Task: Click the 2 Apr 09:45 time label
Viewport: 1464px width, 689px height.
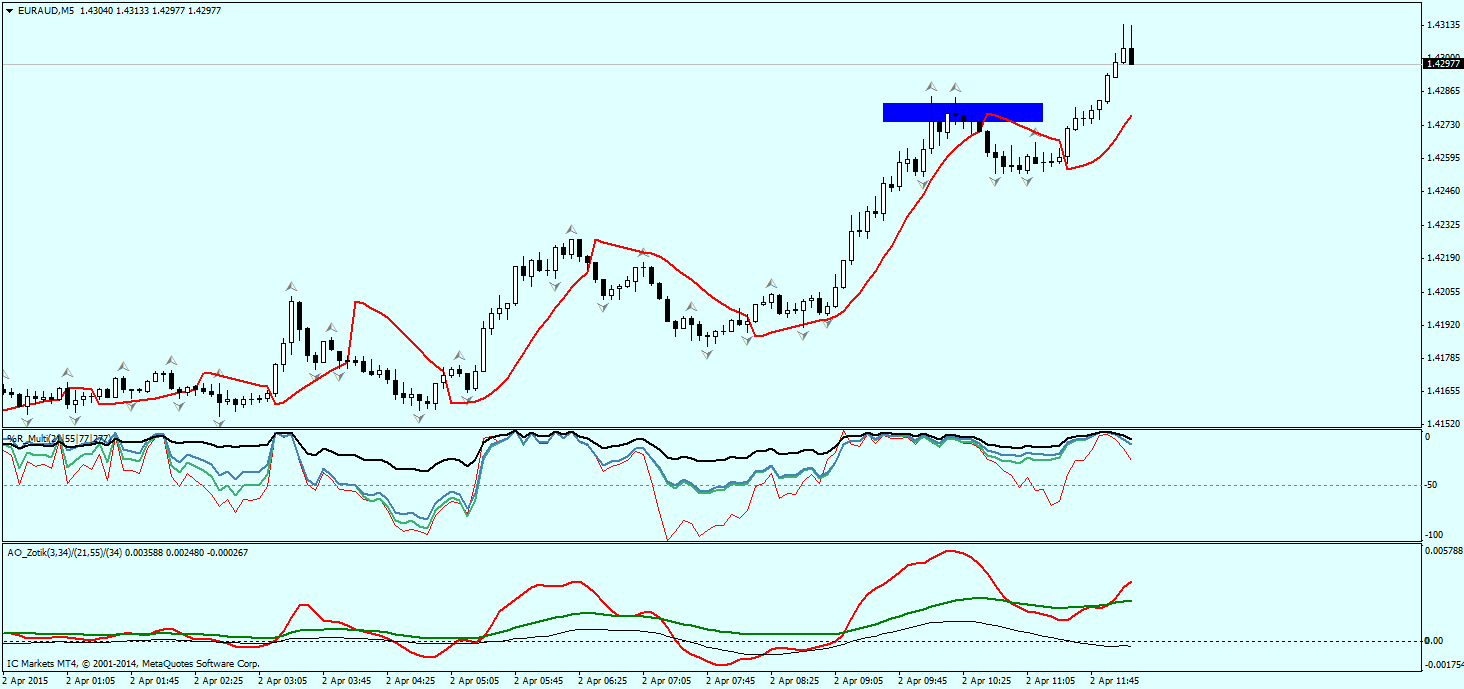Action: 922,680
